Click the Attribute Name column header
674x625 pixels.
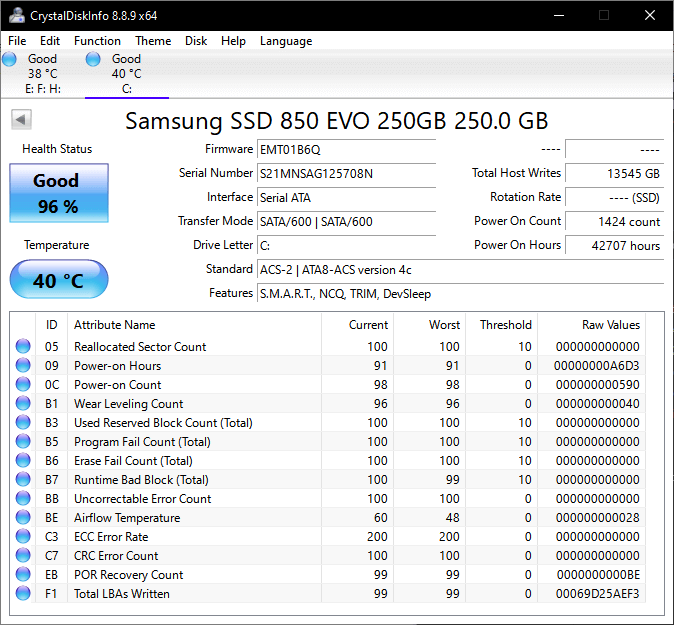tap(194, 325)
